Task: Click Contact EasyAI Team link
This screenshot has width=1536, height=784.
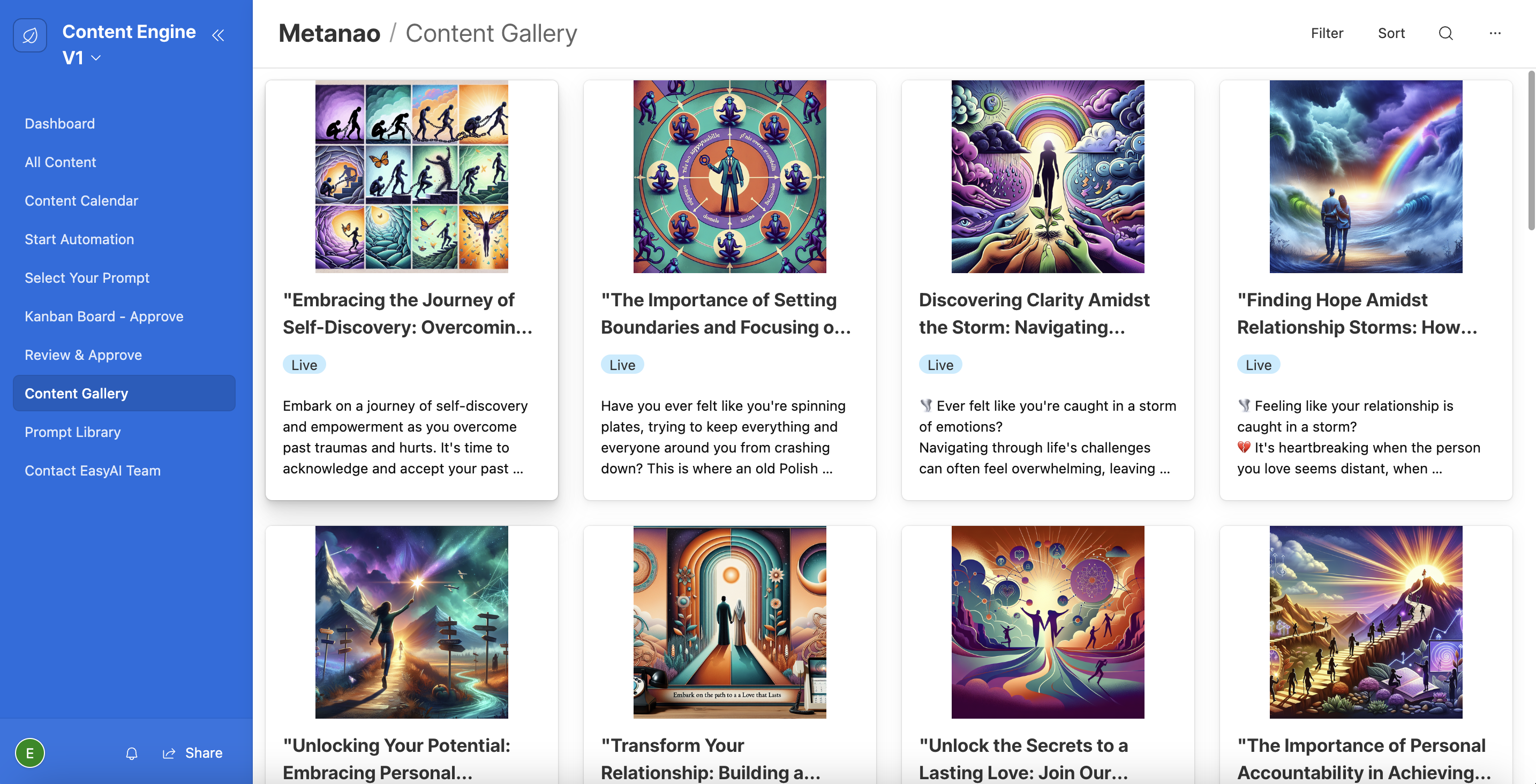Action: coord(93,471)
